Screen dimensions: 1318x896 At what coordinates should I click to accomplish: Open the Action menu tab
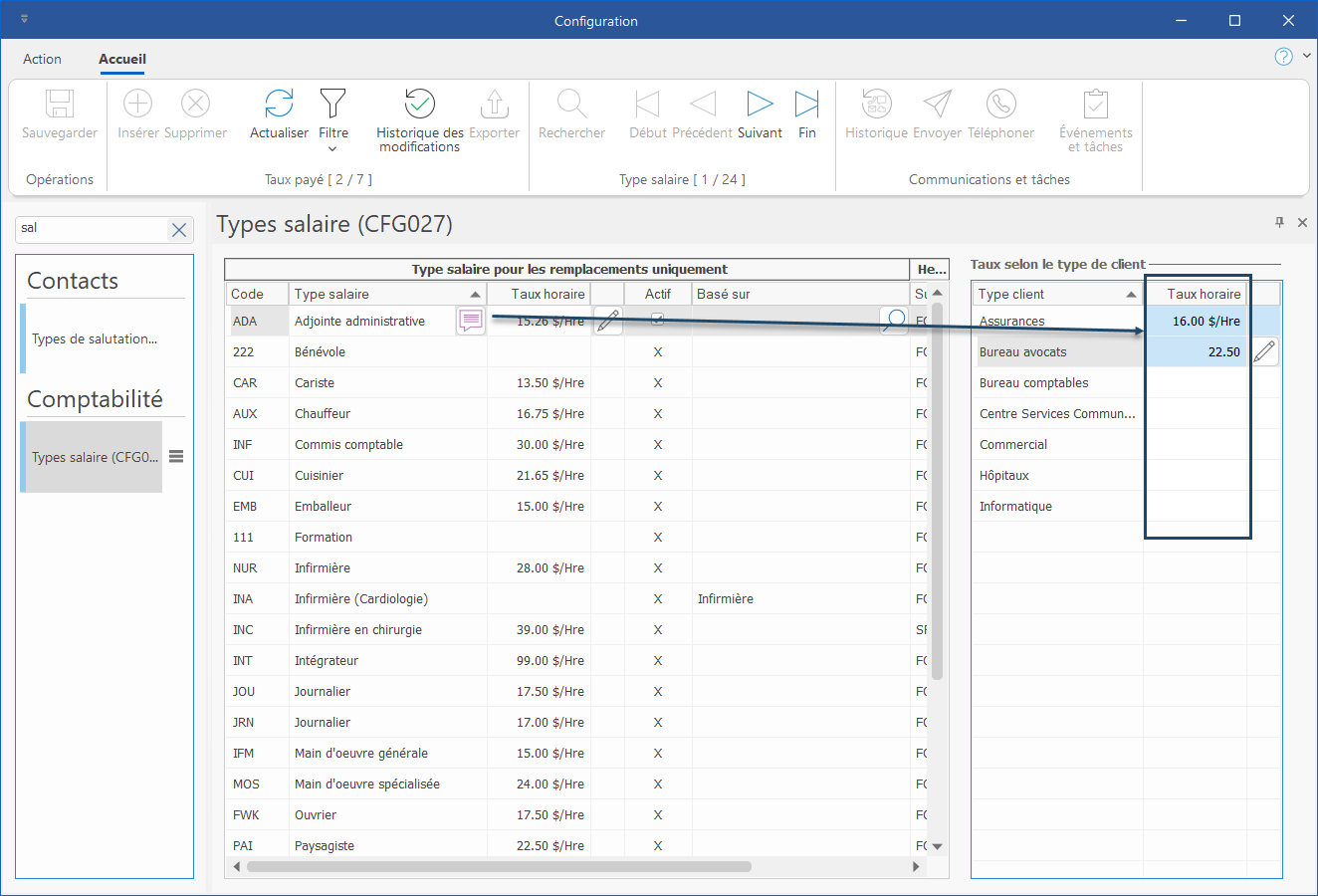click(42, 59)
